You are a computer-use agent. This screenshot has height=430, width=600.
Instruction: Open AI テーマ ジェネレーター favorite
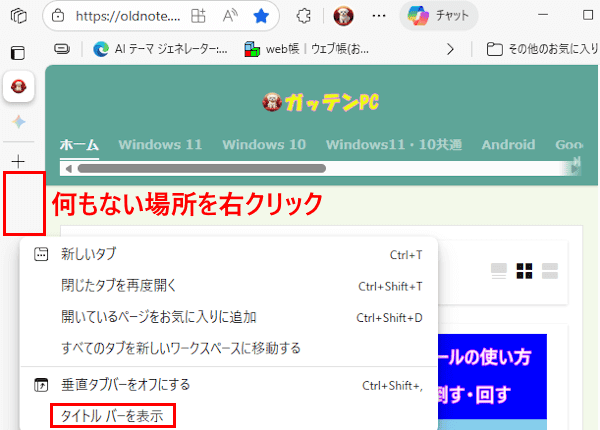point(160,49)
